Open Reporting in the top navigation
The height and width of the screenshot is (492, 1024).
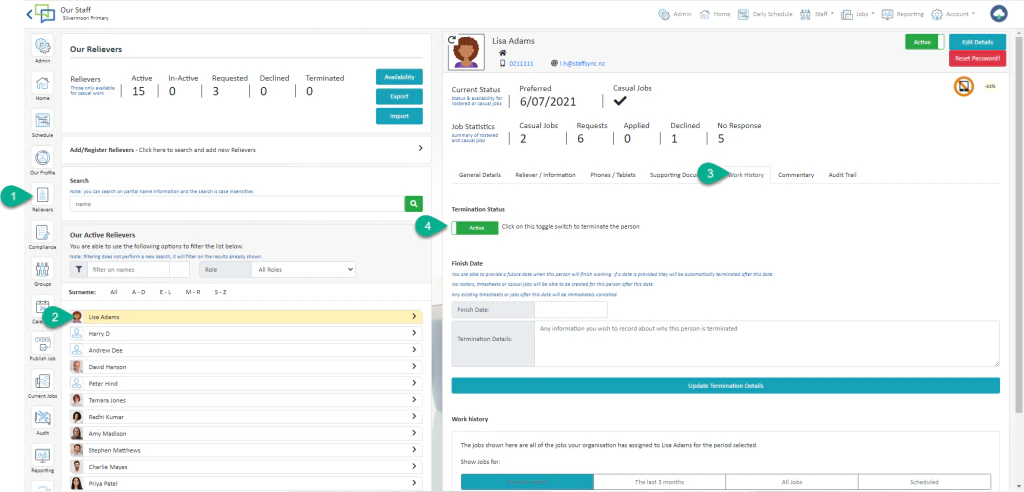coord(903,14)
